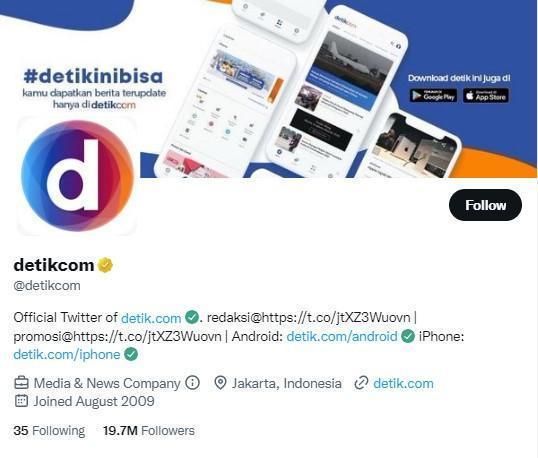Image resolution: width=538 pixels, height=458 pixels.
Task: Click the location pin icon
Action: click(220, 383)
